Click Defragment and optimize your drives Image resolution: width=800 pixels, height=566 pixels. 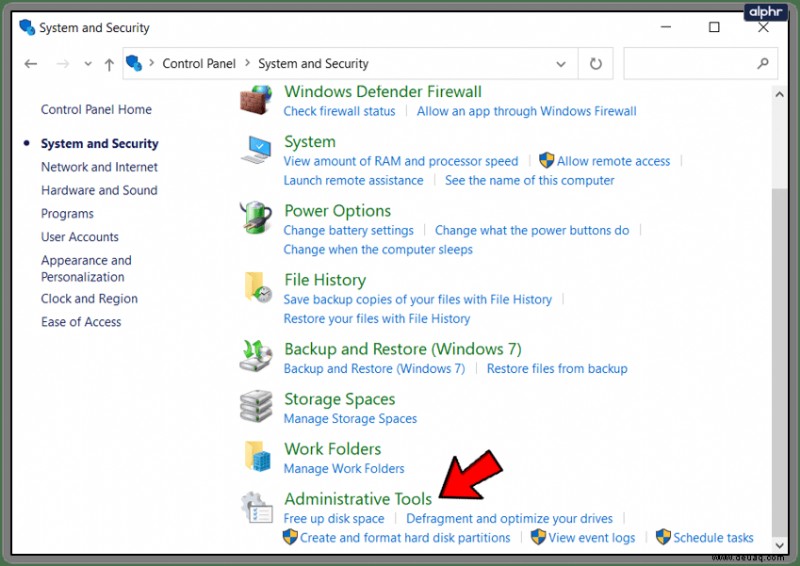[509, 519]
